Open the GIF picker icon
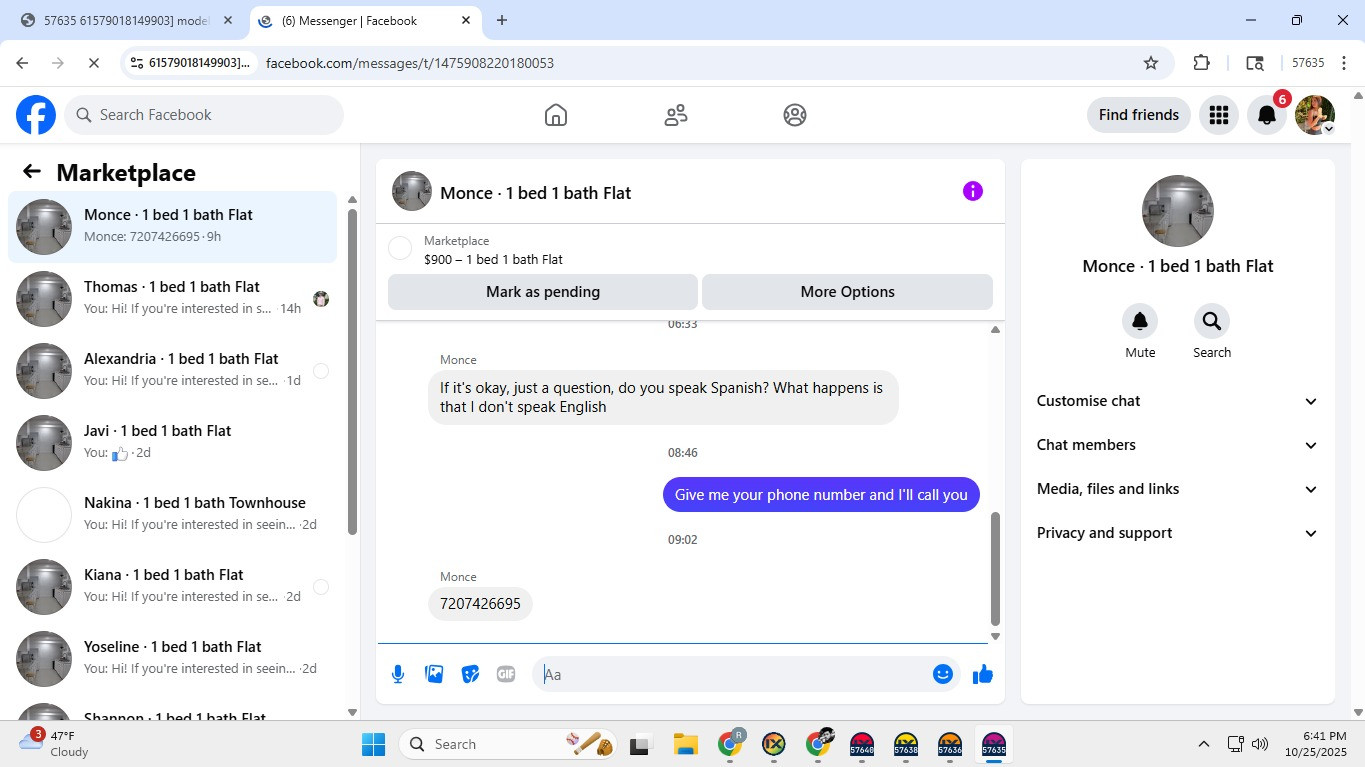1365x767 pixels. 506,674
